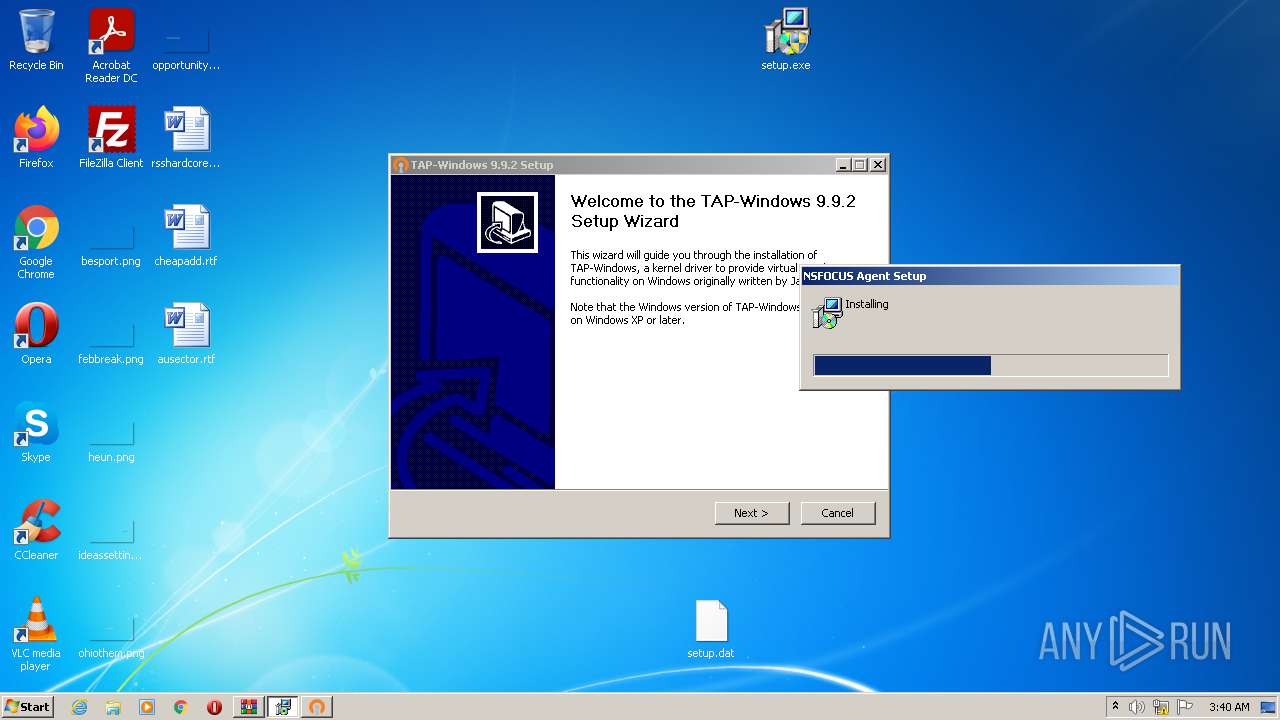Screen dimensions: 1280x720
Task: Open Chrome from the taskbar
Action: click(x=181, y=707)
